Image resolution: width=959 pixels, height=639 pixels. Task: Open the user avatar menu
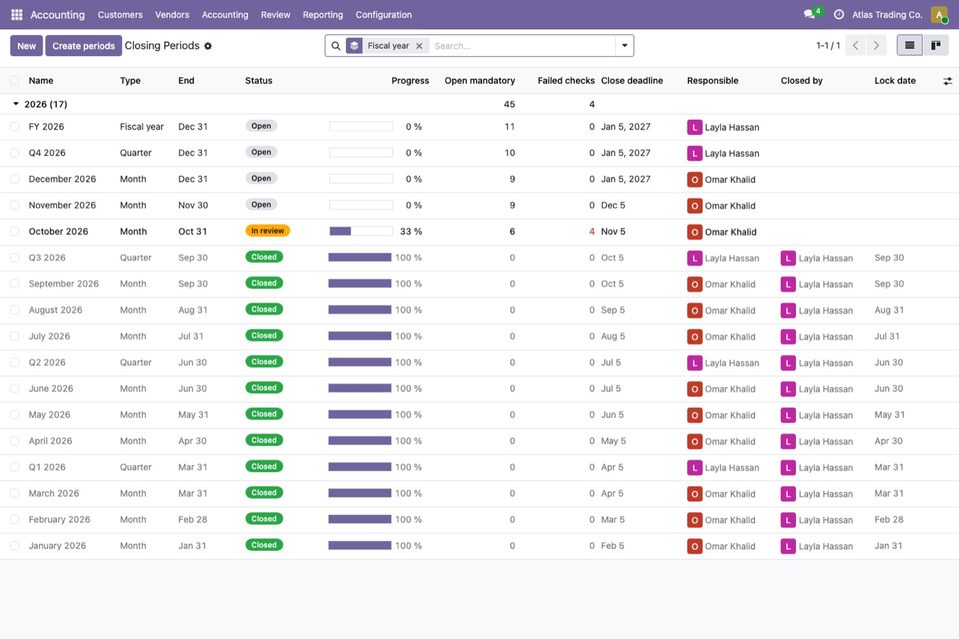tap(939, 15)
